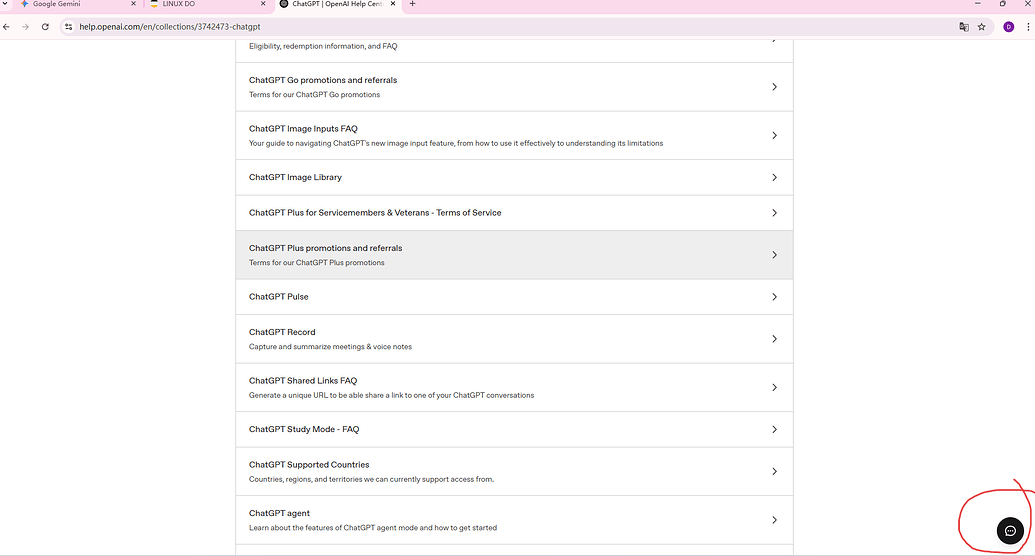The width and height of the screenshot is (1035, 556).
Task: Close the Google Gemini tab
Action: tap(133, 4)
